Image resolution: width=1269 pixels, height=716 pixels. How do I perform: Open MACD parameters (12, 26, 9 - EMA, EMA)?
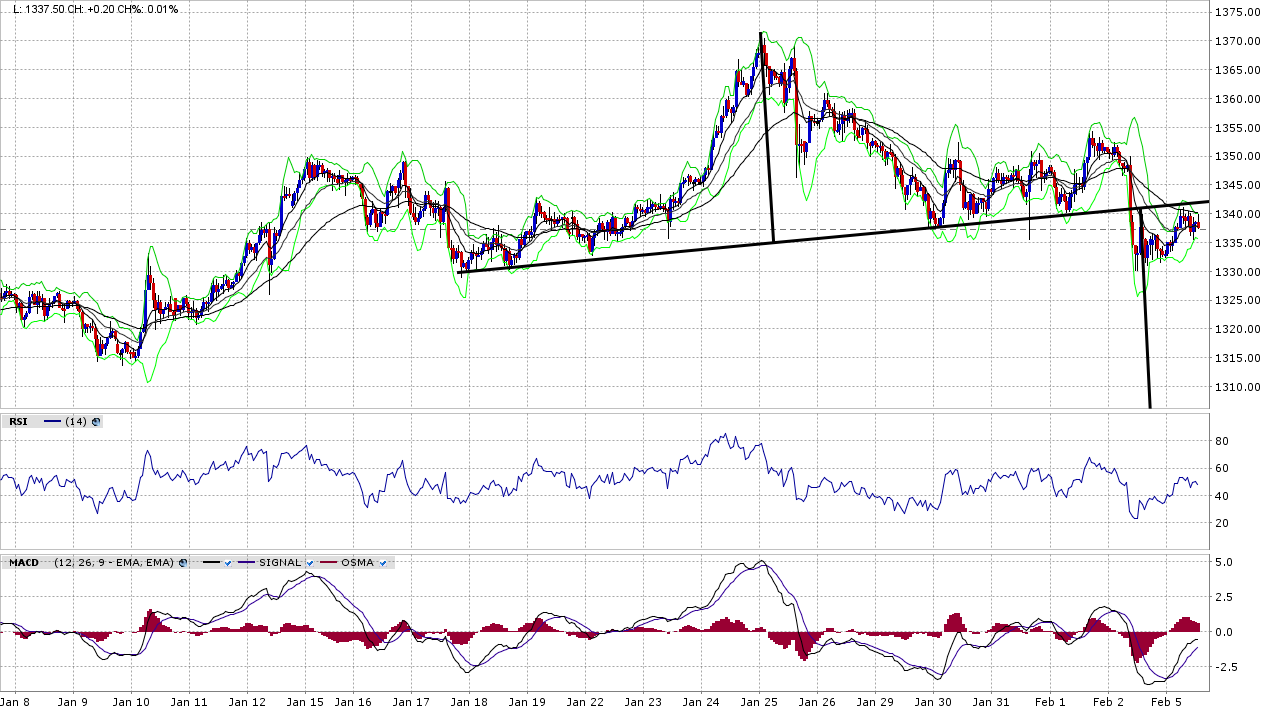pos(114,563)
